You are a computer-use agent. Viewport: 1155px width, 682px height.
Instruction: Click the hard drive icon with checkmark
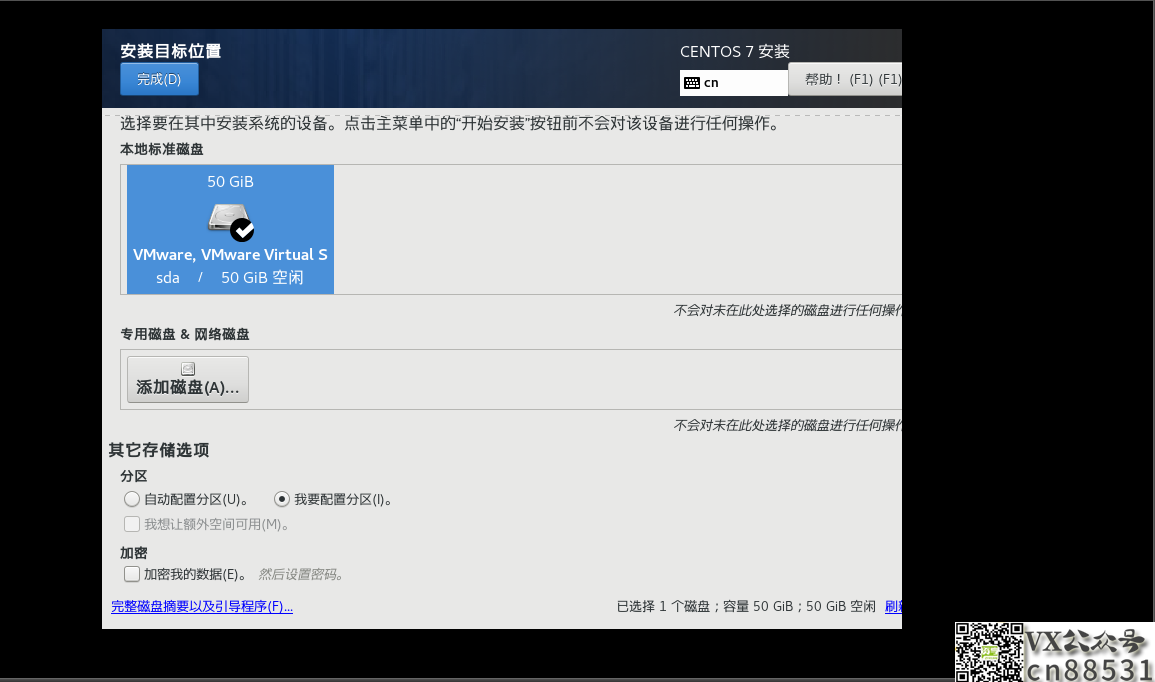(x=231, y=222)
